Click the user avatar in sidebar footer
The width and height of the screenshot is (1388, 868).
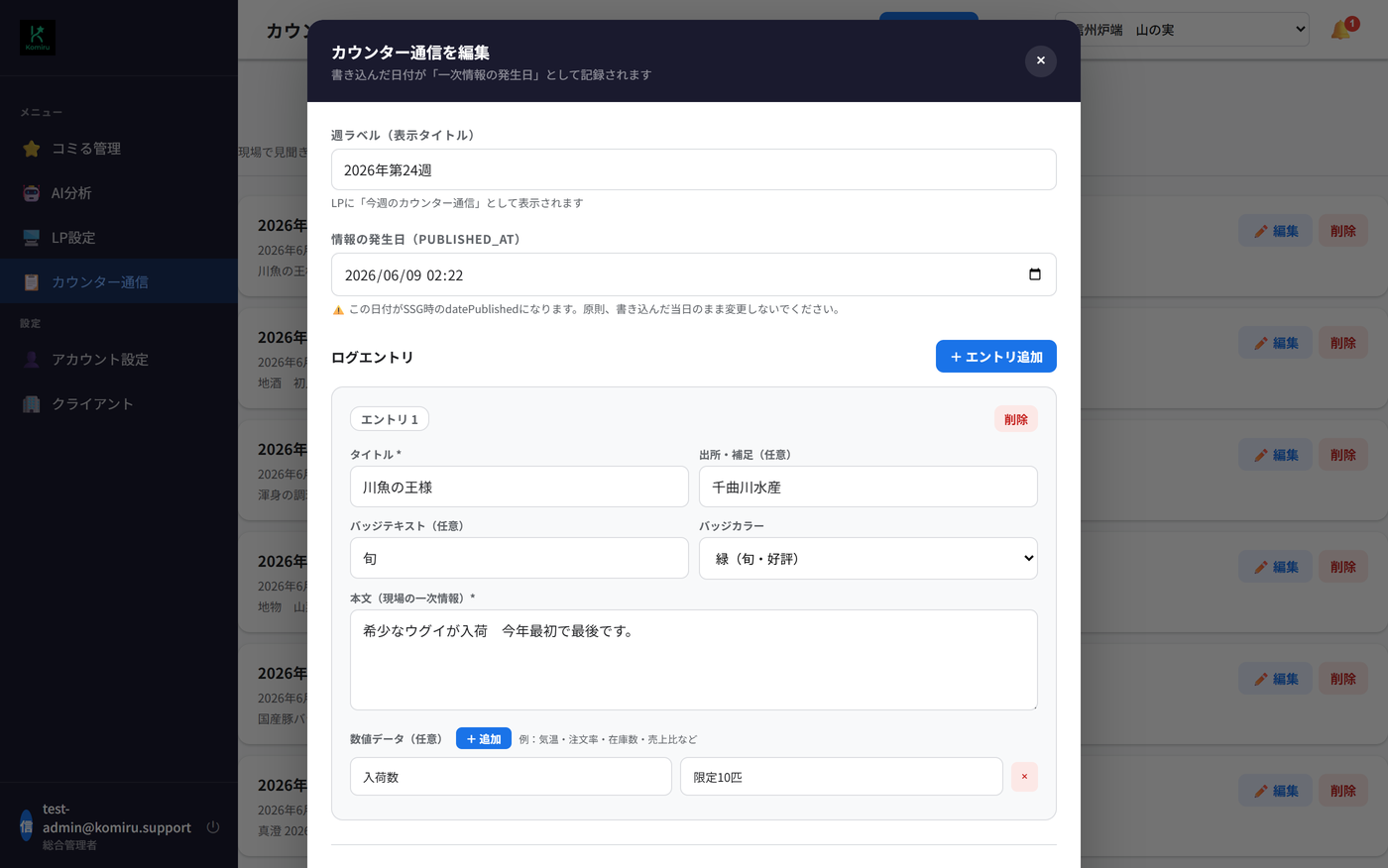coord(26,826)
